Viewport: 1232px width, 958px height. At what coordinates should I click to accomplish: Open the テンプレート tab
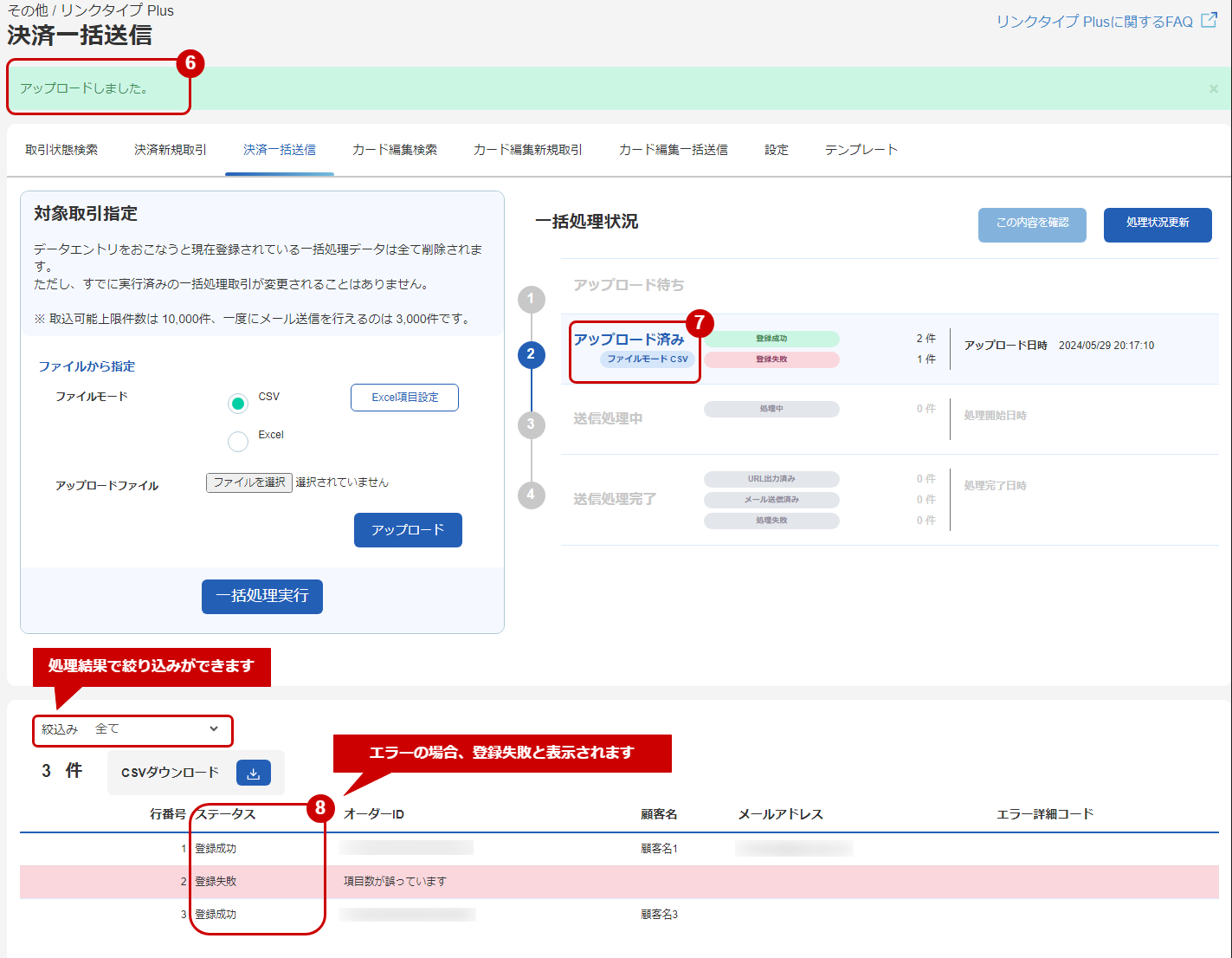(861, 150)
